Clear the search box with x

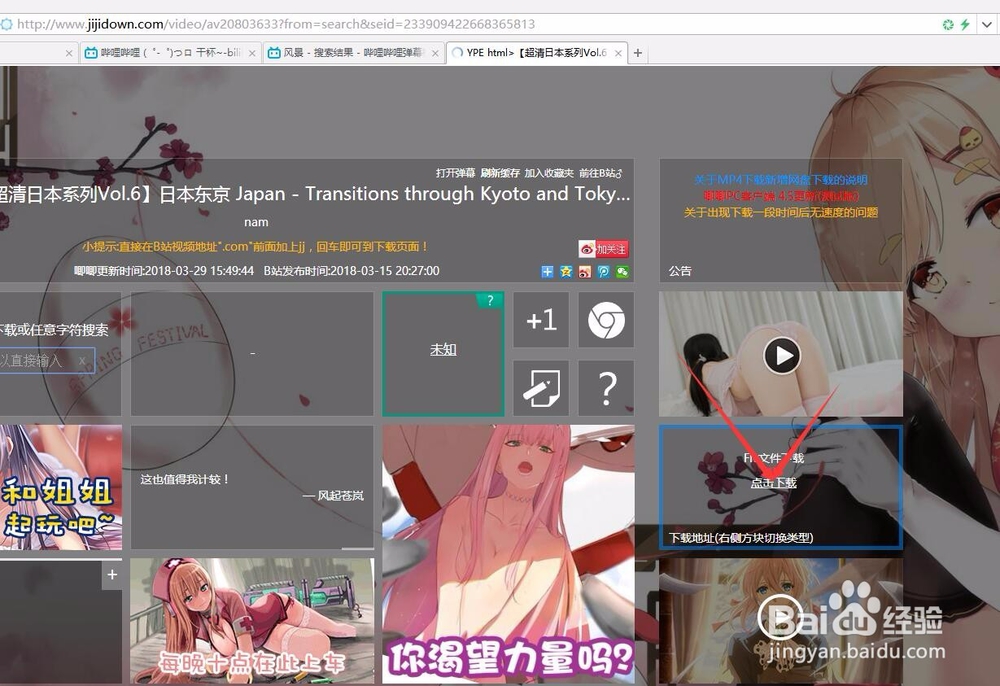pos(82,361)
